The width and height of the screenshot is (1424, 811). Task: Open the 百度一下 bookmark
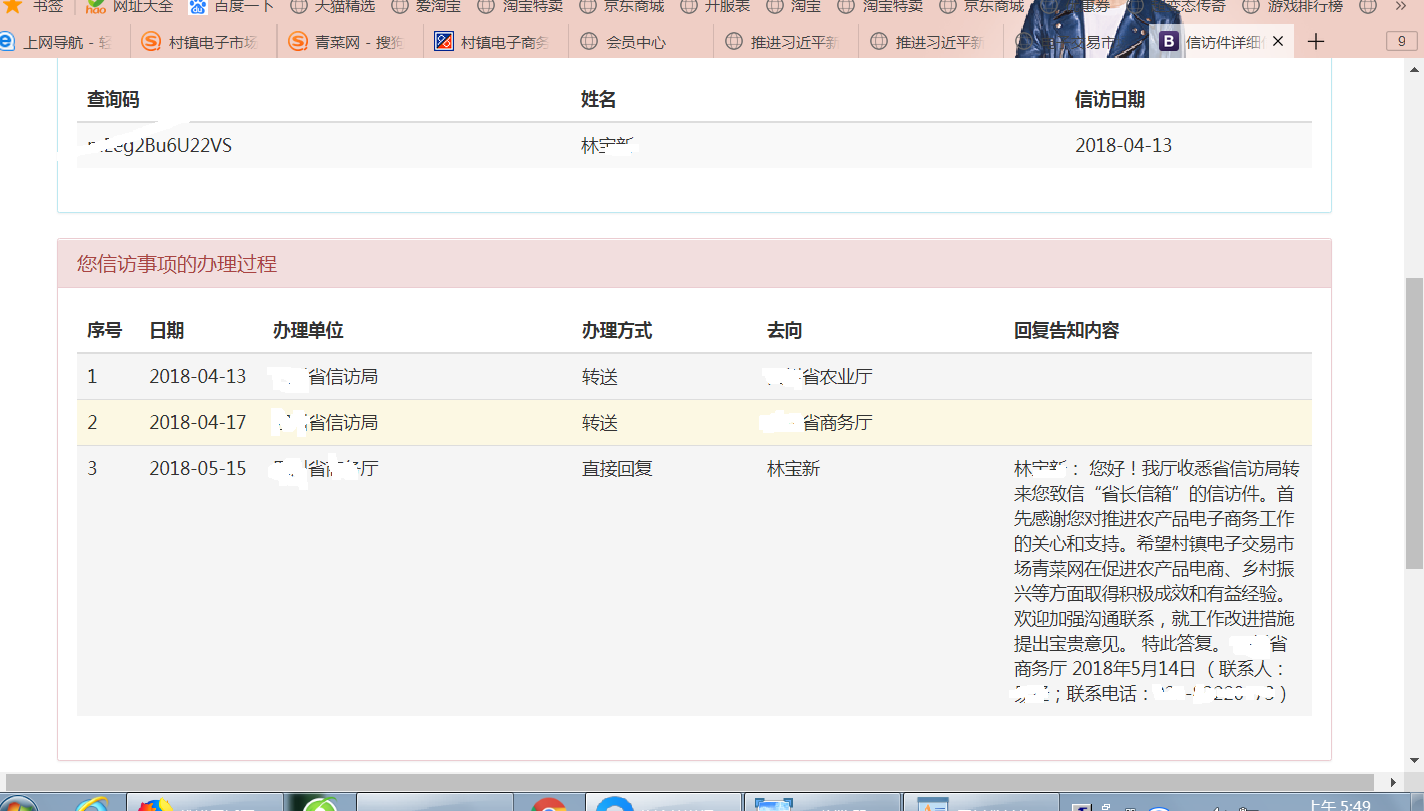(231, 5)
